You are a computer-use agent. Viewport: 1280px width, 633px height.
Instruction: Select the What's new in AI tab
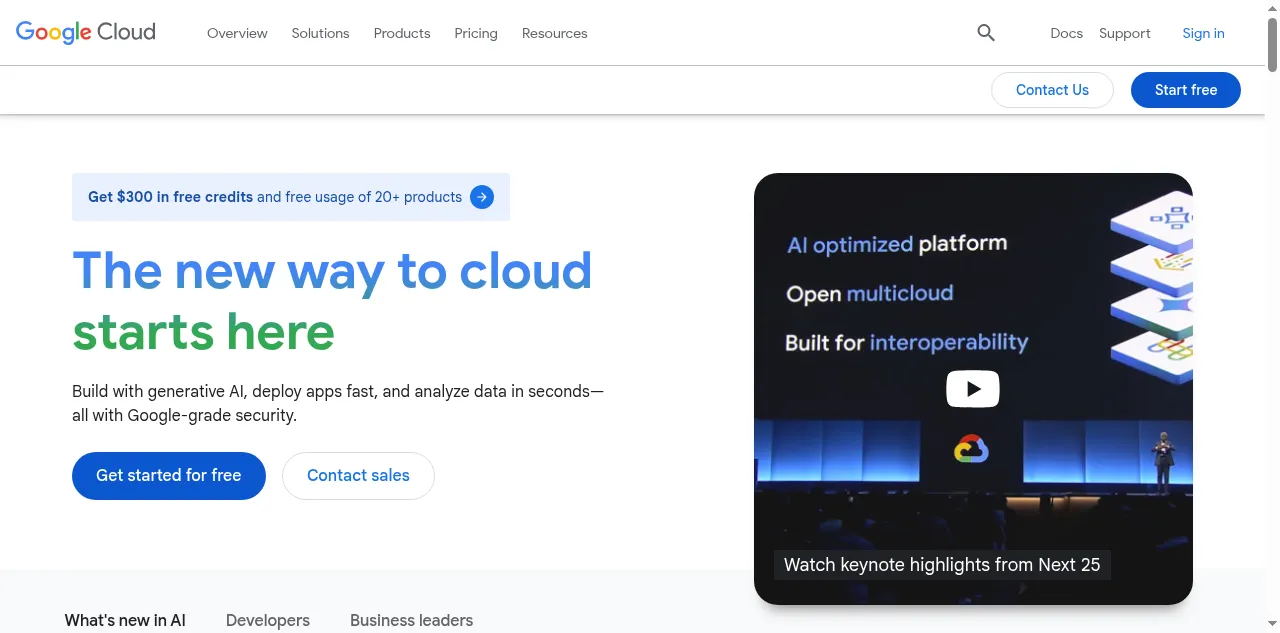pos(125,620)
